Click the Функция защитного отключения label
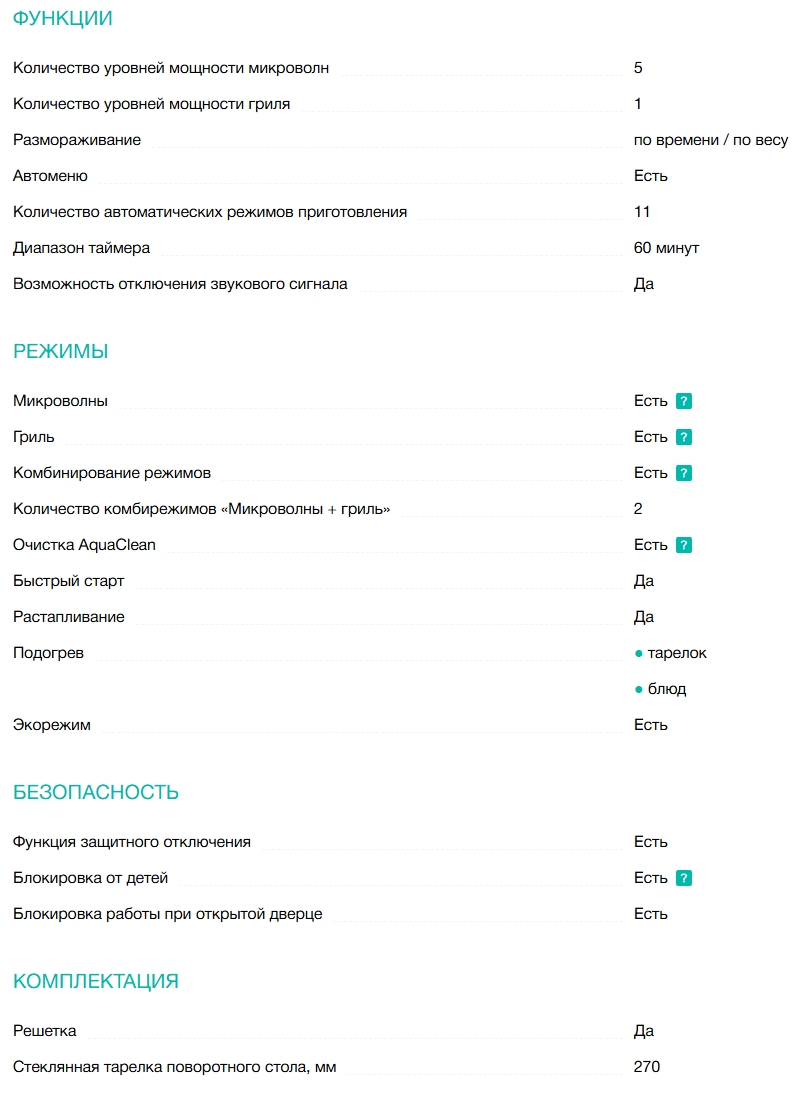Image resolution: width=806 pixels, height=1110 pixels. 132,842
